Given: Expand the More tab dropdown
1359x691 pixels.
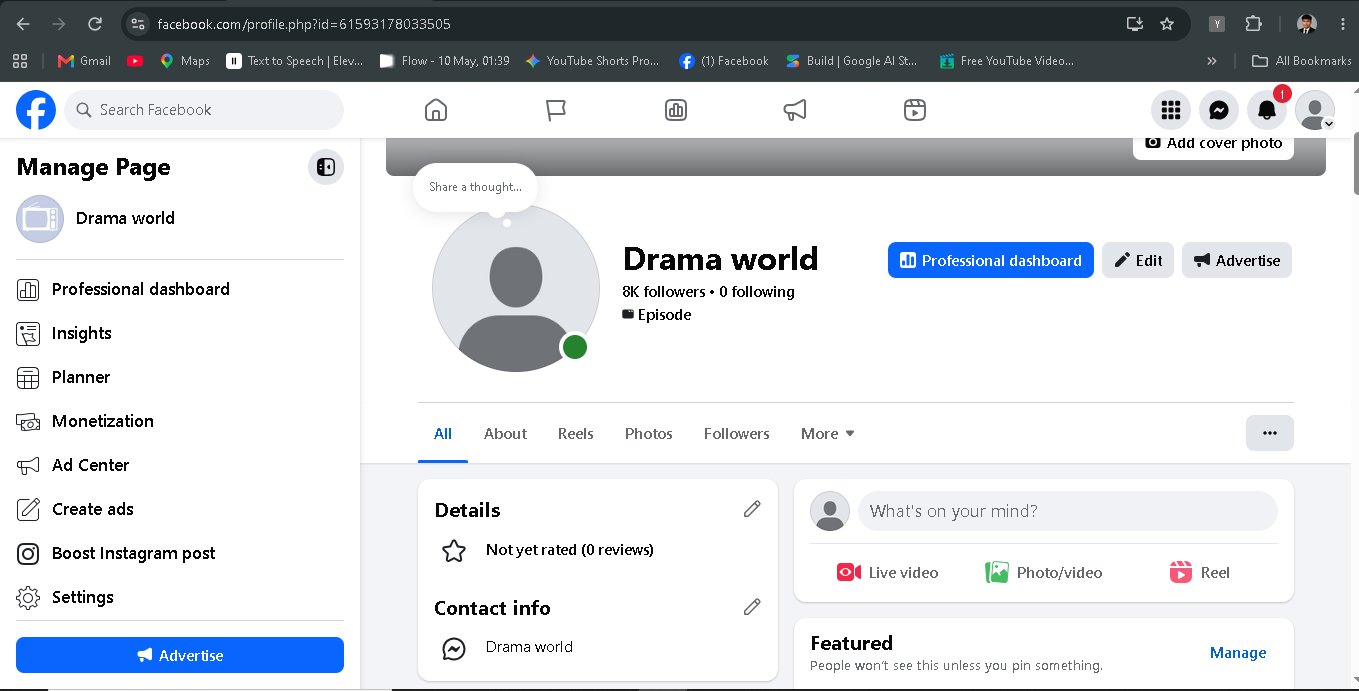Looking at the screenshot, I should pyautogui.click(x=828, y=434).
